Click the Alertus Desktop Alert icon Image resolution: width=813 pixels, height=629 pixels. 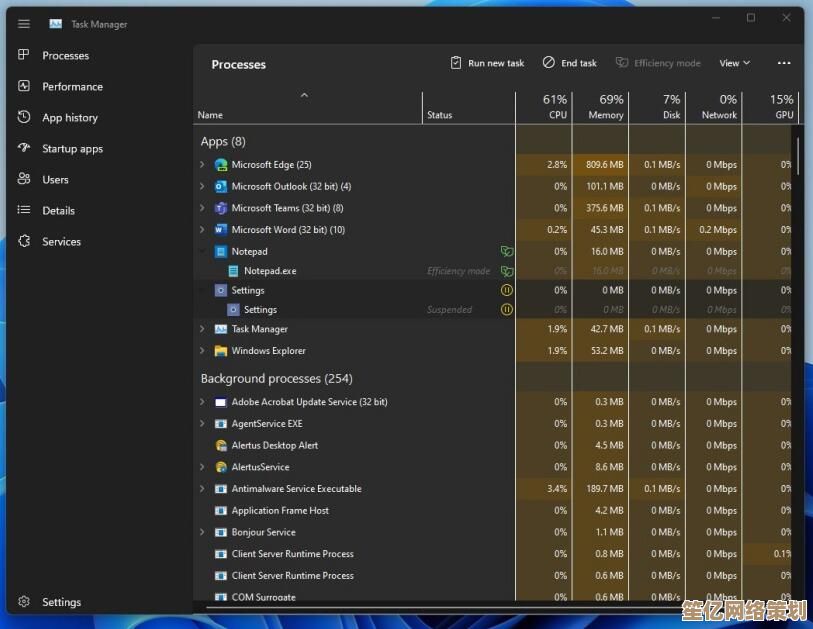(221, 445)
